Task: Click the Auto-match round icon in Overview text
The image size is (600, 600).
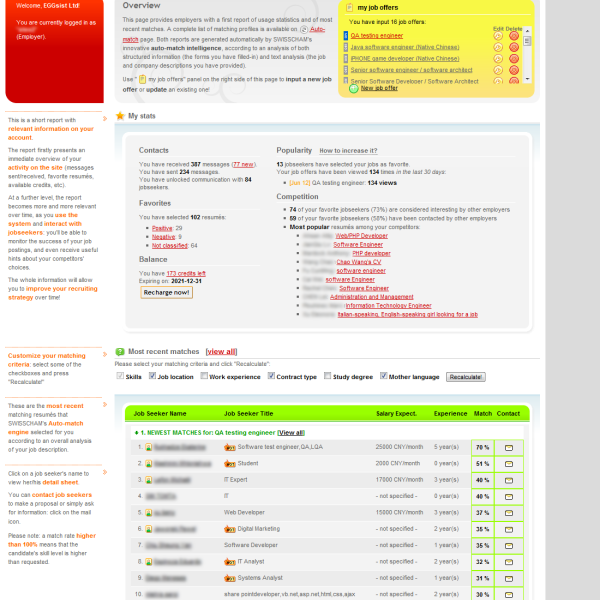Action: (x=304, y=29)
